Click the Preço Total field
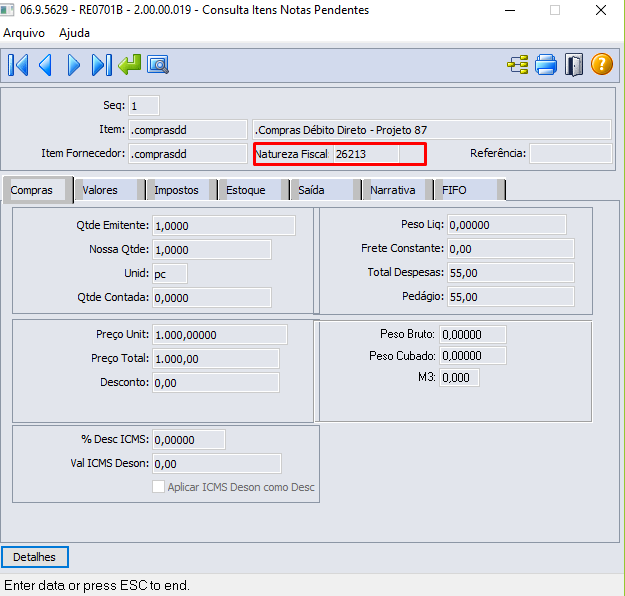Image resolution: width=625 pixels, height=596 pixels. tap(216, 359)
